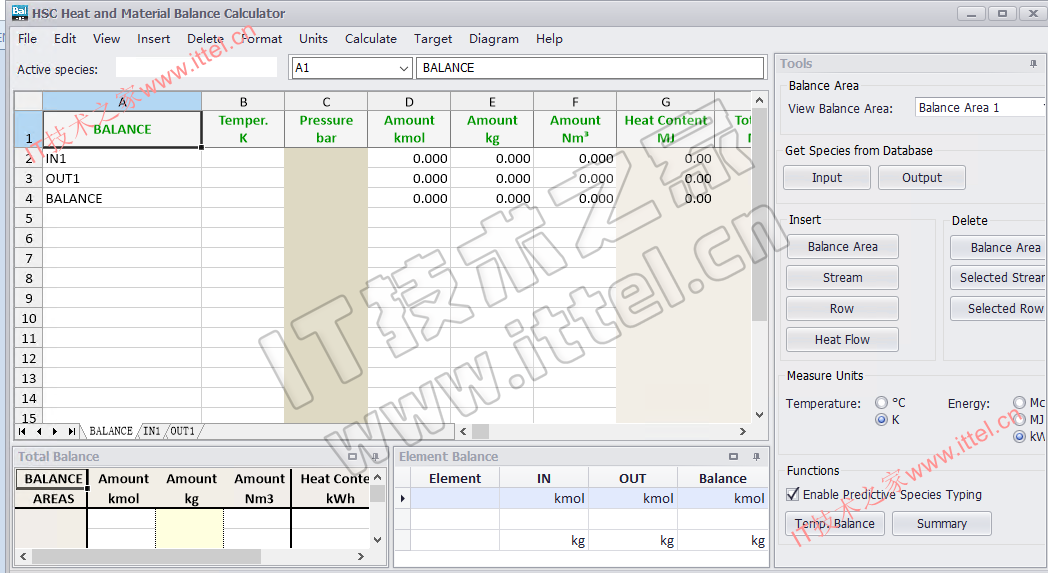Insert a Heat Flow
The height and width of the screenshot is (573, 1048).
pos(842,340)
